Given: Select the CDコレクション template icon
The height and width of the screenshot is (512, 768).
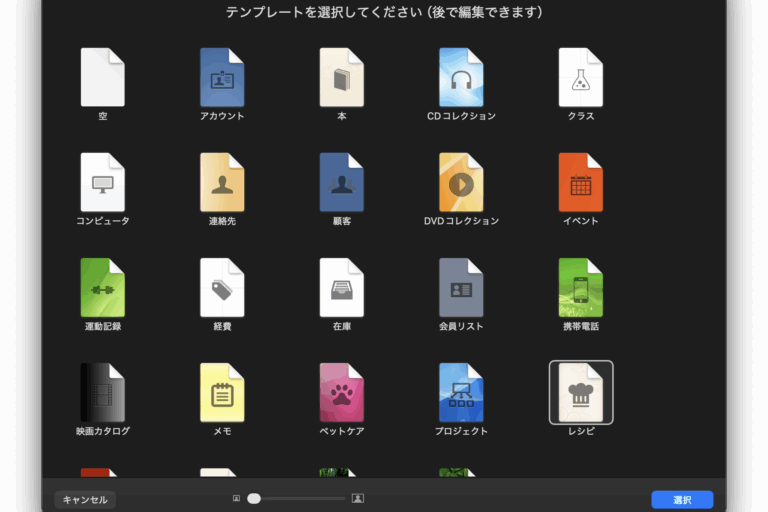Looking at the screenshot, I should pos(461,78).
